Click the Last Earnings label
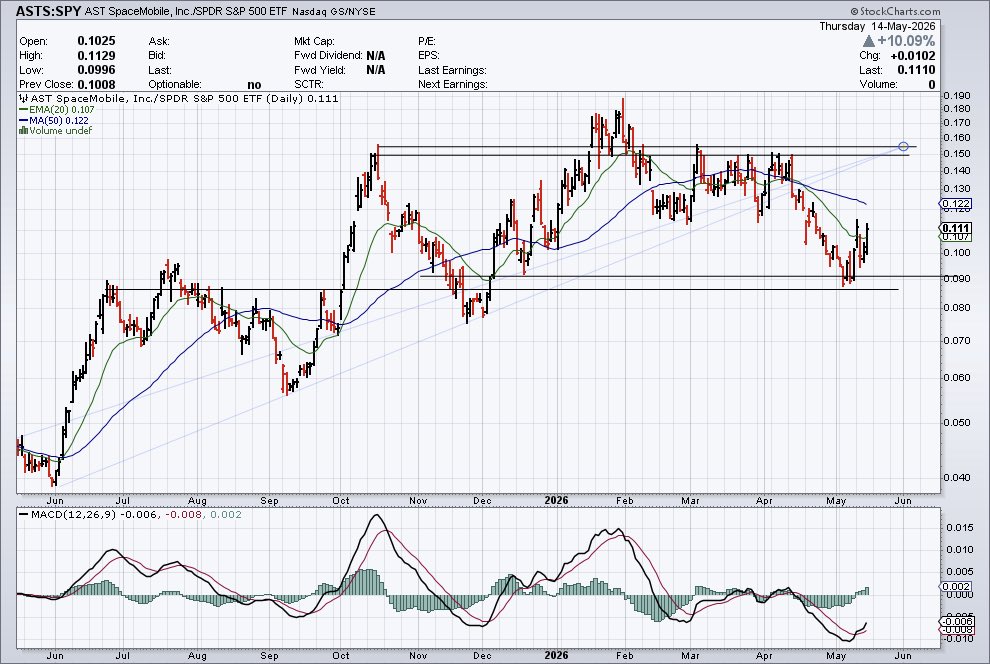 452,70
